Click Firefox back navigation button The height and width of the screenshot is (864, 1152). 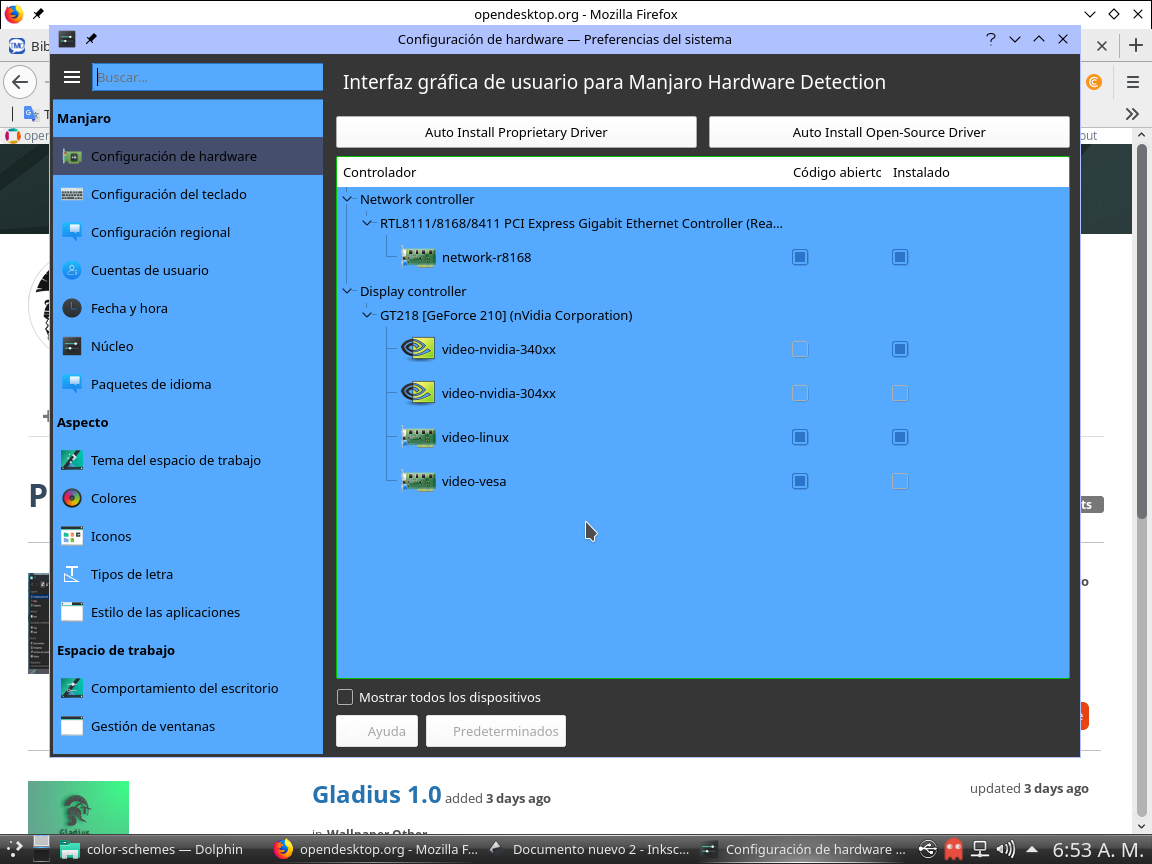click(x=20, y=82)
